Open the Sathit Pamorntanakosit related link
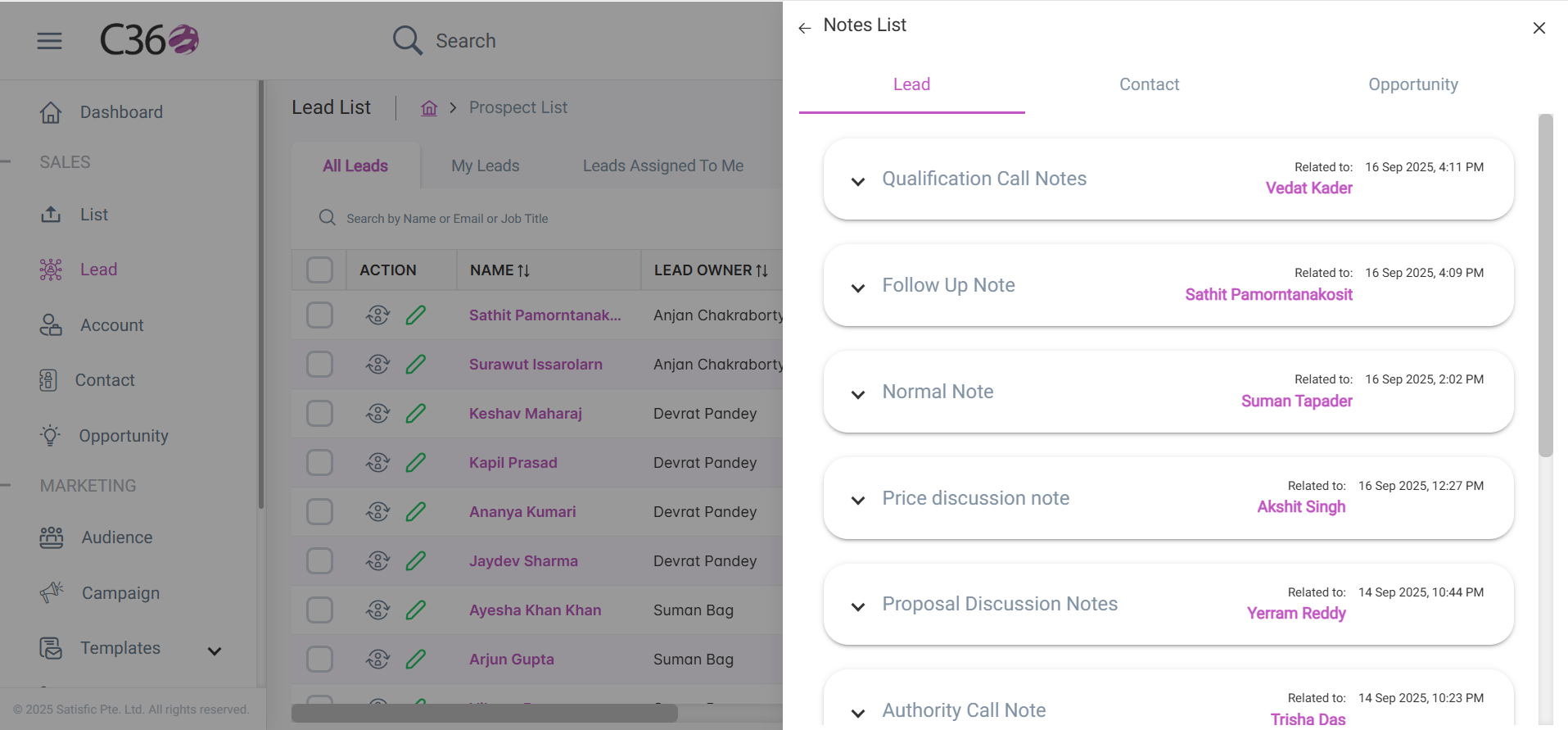Viewport: 1568px width, 730px height. (1268, 294)
